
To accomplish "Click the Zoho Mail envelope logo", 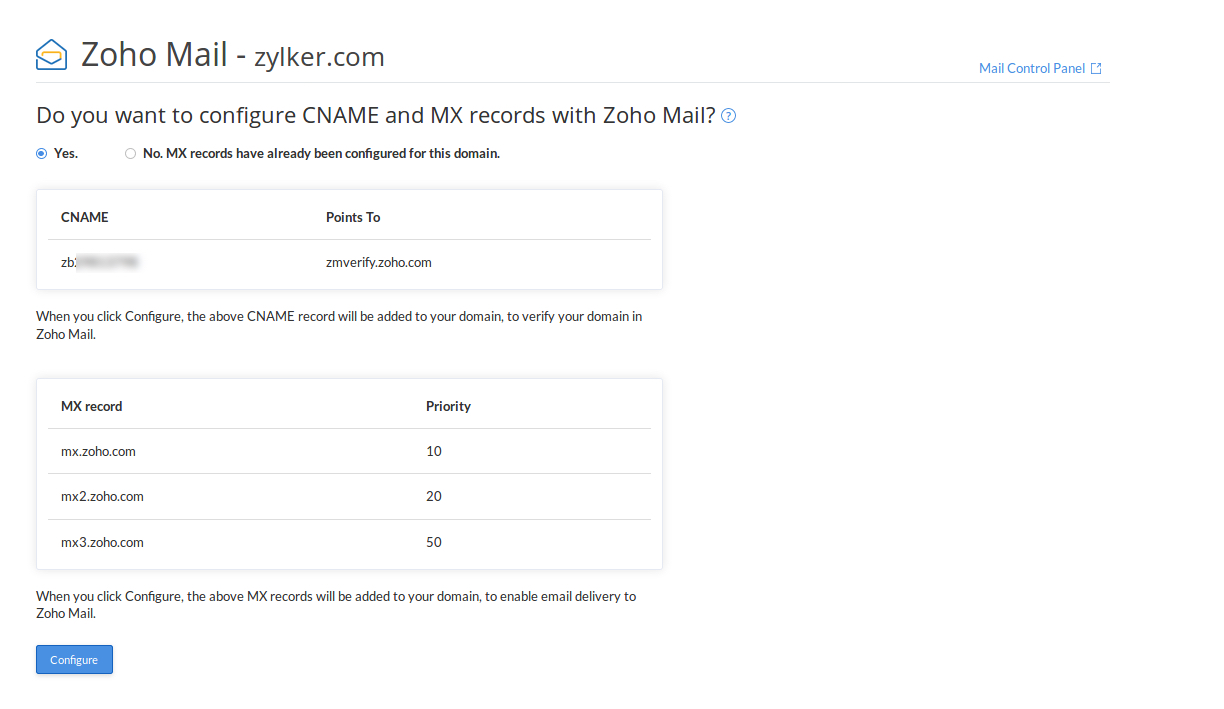I will click(x=51, y=54).
